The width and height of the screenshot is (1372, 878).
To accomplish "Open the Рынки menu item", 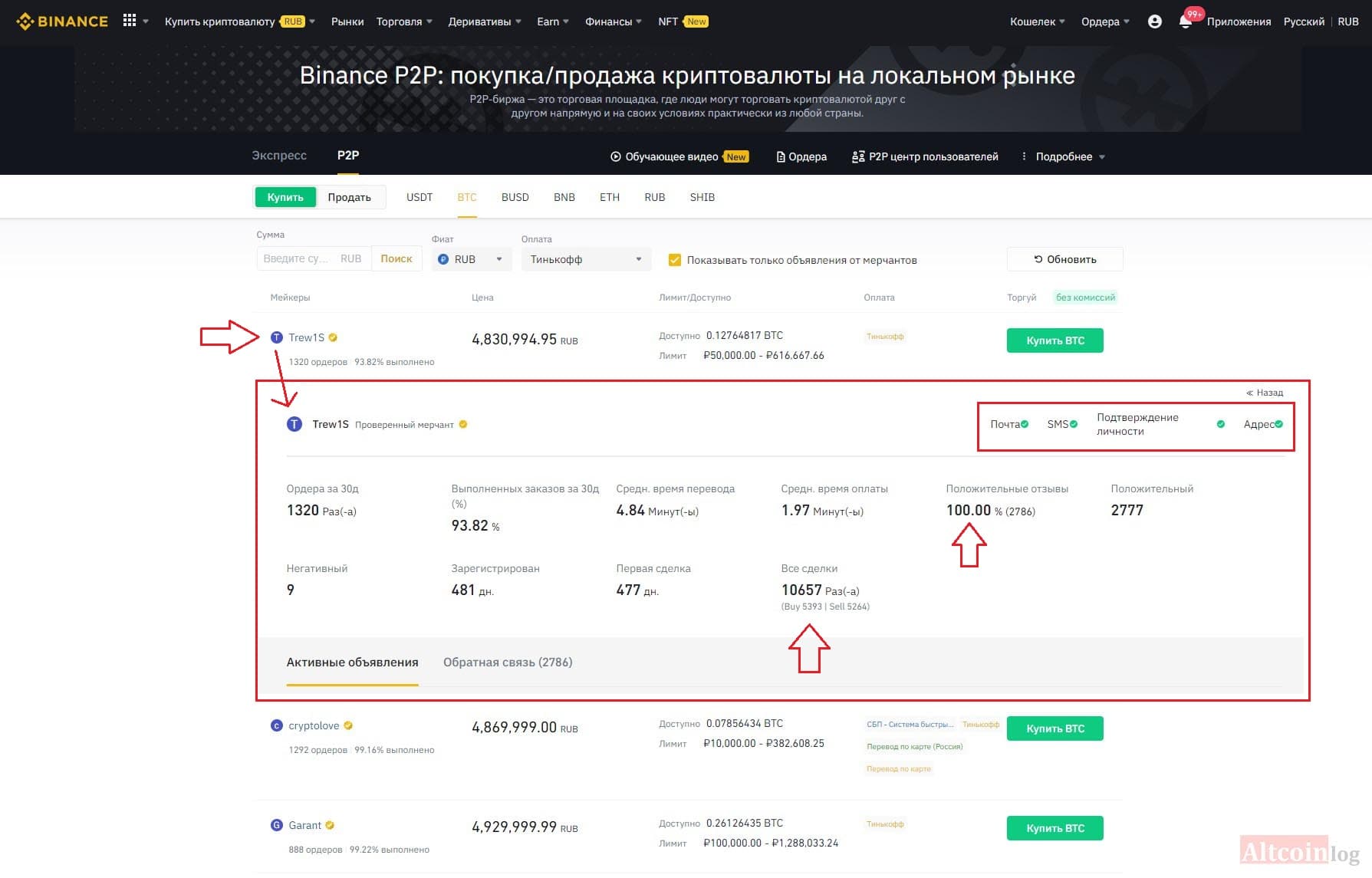I will (347, 21).
